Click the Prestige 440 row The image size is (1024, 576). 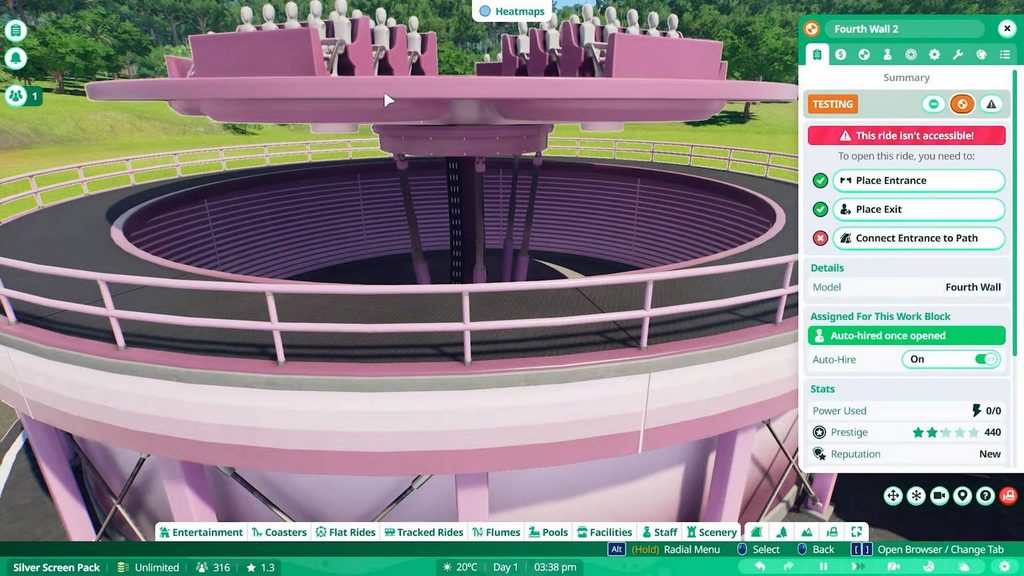pos(906,432)
